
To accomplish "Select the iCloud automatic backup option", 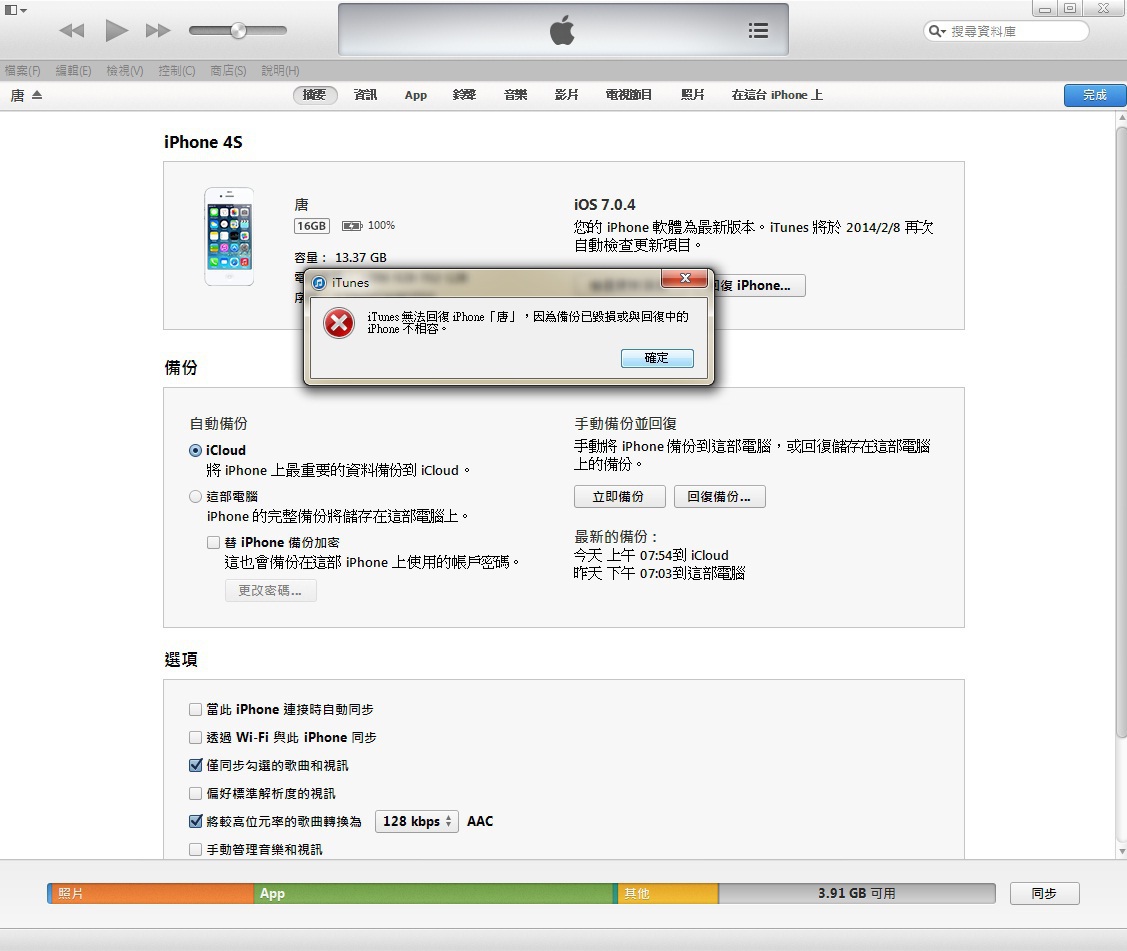I will 196,451.
